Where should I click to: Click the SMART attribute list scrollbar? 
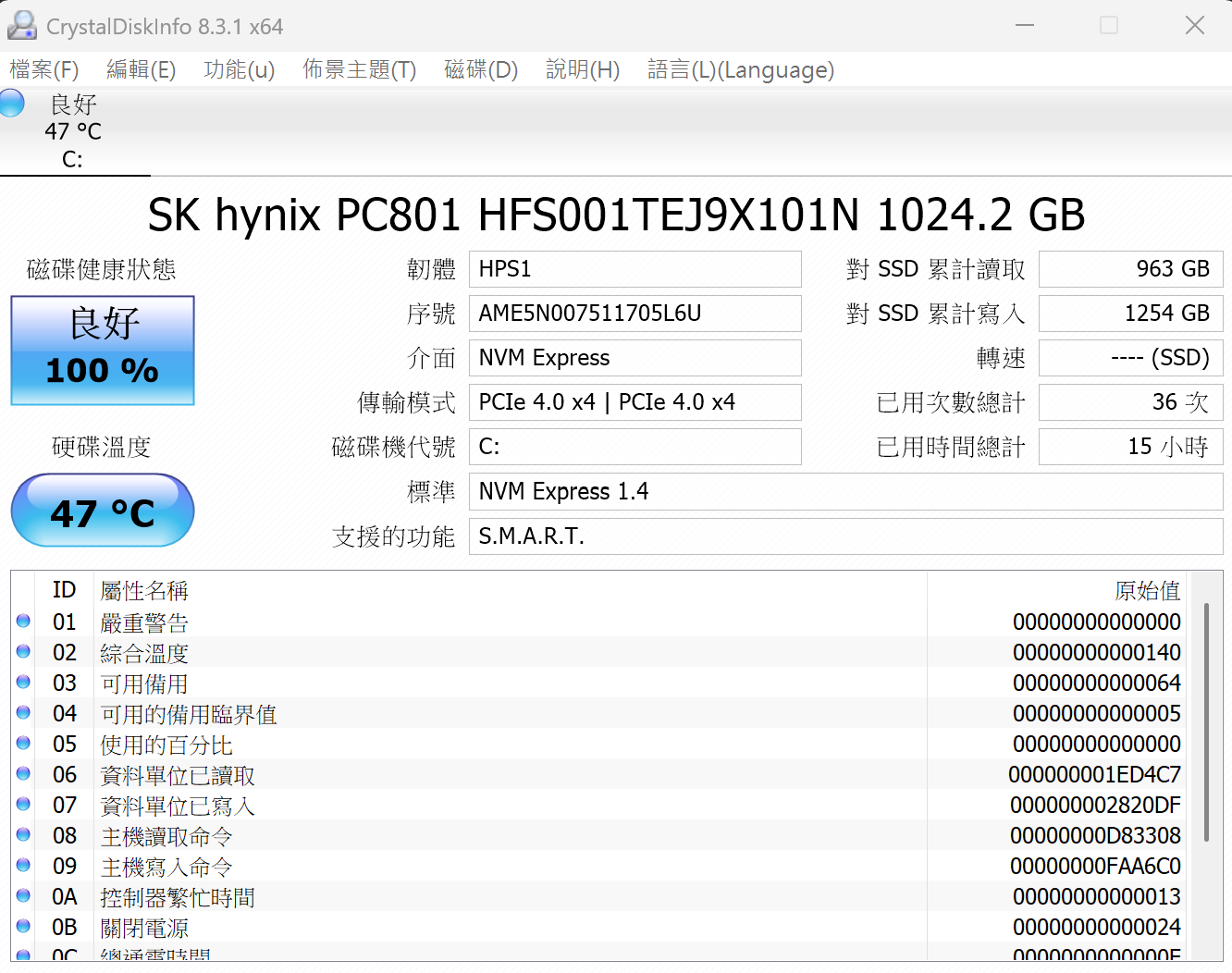pos(1206,721)
